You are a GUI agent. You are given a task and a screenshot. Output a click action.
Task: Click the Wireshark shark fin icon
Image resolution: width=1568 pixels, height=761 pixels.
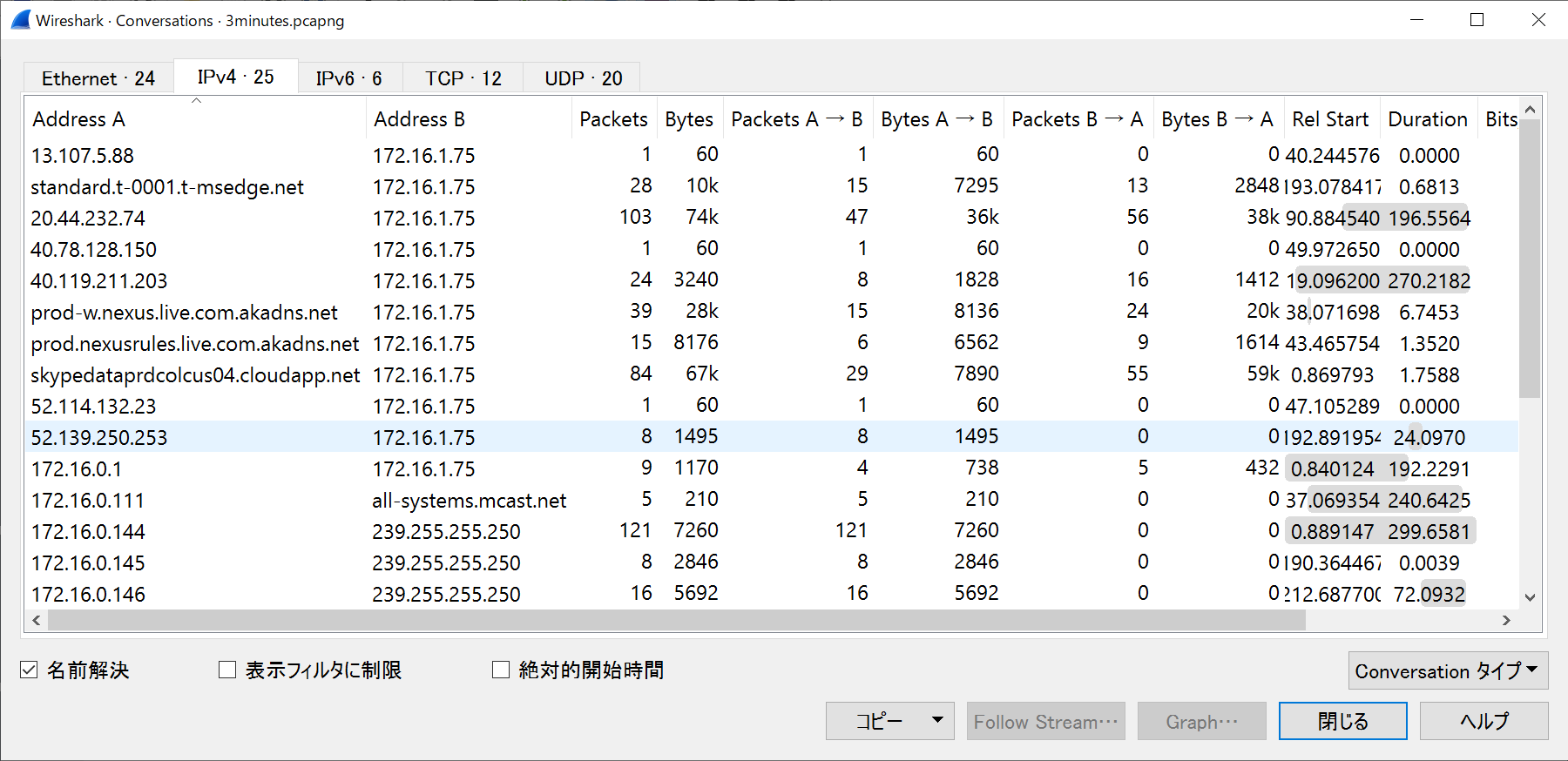21,19
